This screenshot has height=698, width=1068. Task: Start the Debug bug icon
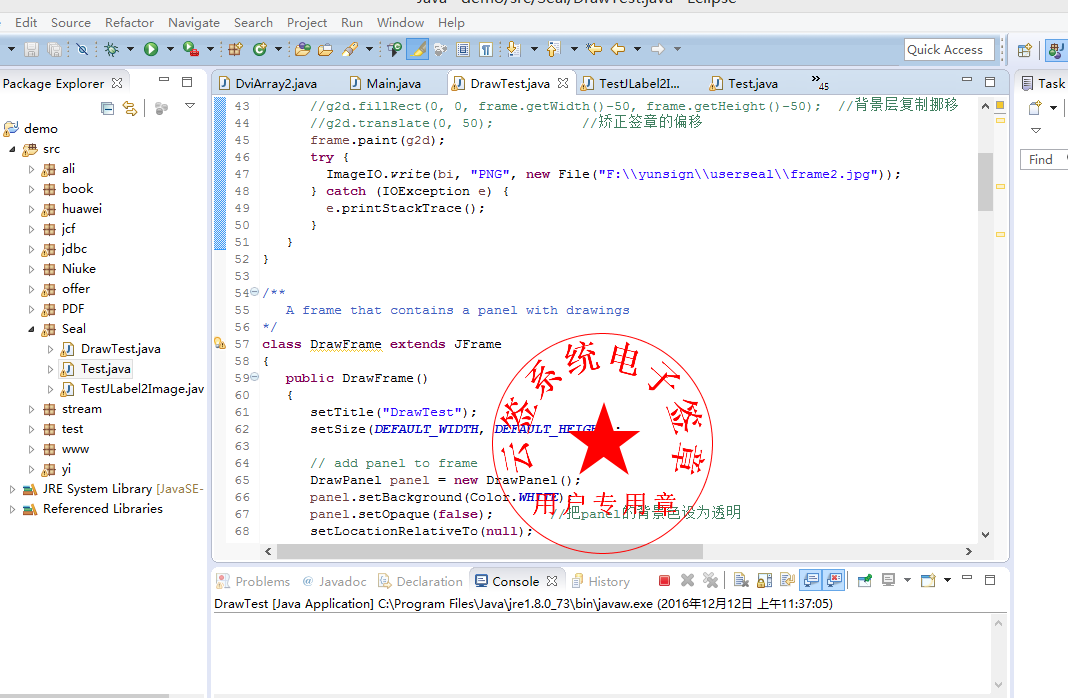pyautogui.click(x=112, y=49)
